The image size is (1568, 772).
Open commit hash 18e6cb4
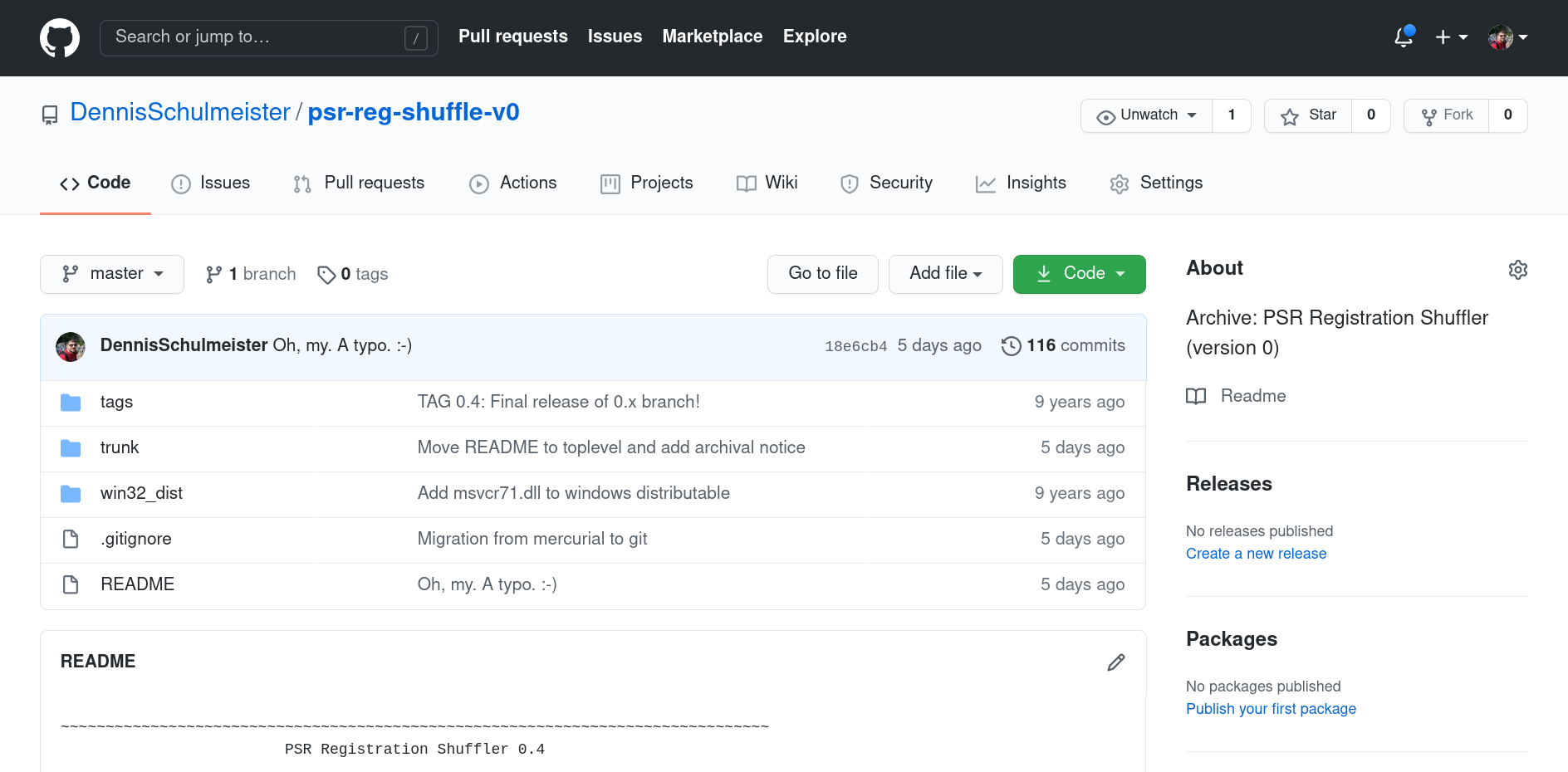[855, 346]
